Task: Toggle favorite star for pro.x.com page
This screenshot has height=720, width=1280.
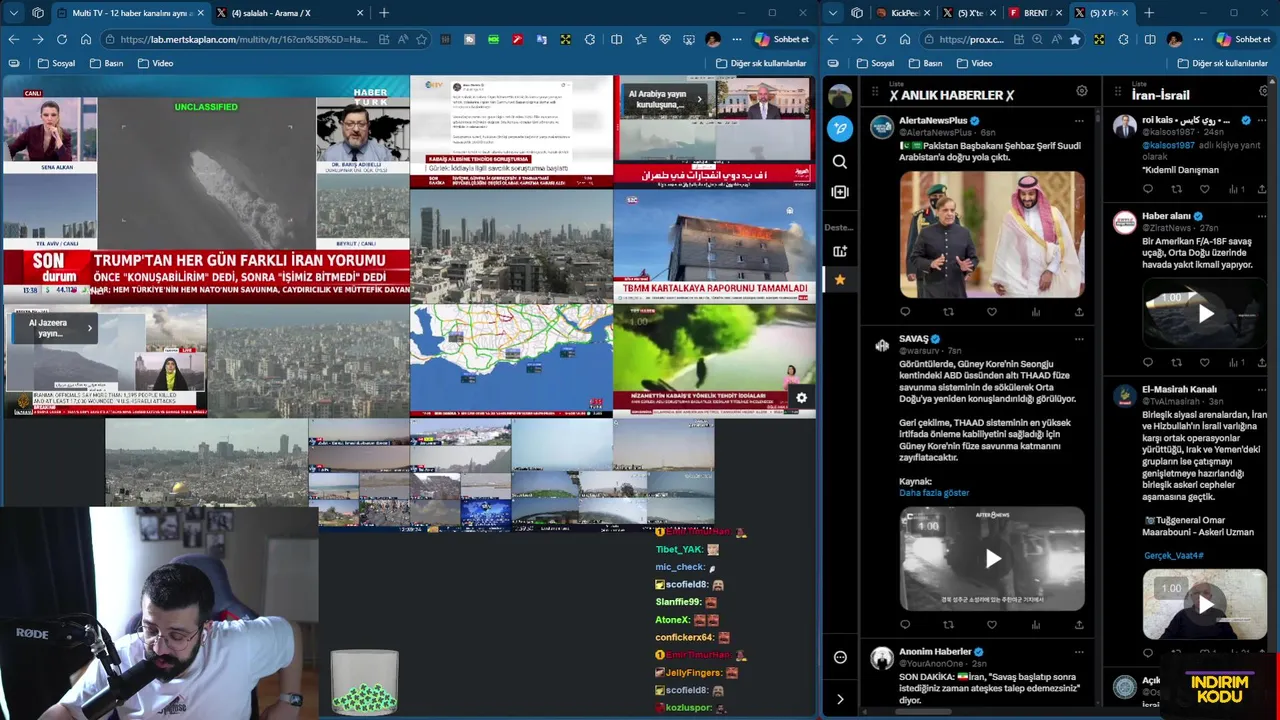Action: pos(1075,39)
